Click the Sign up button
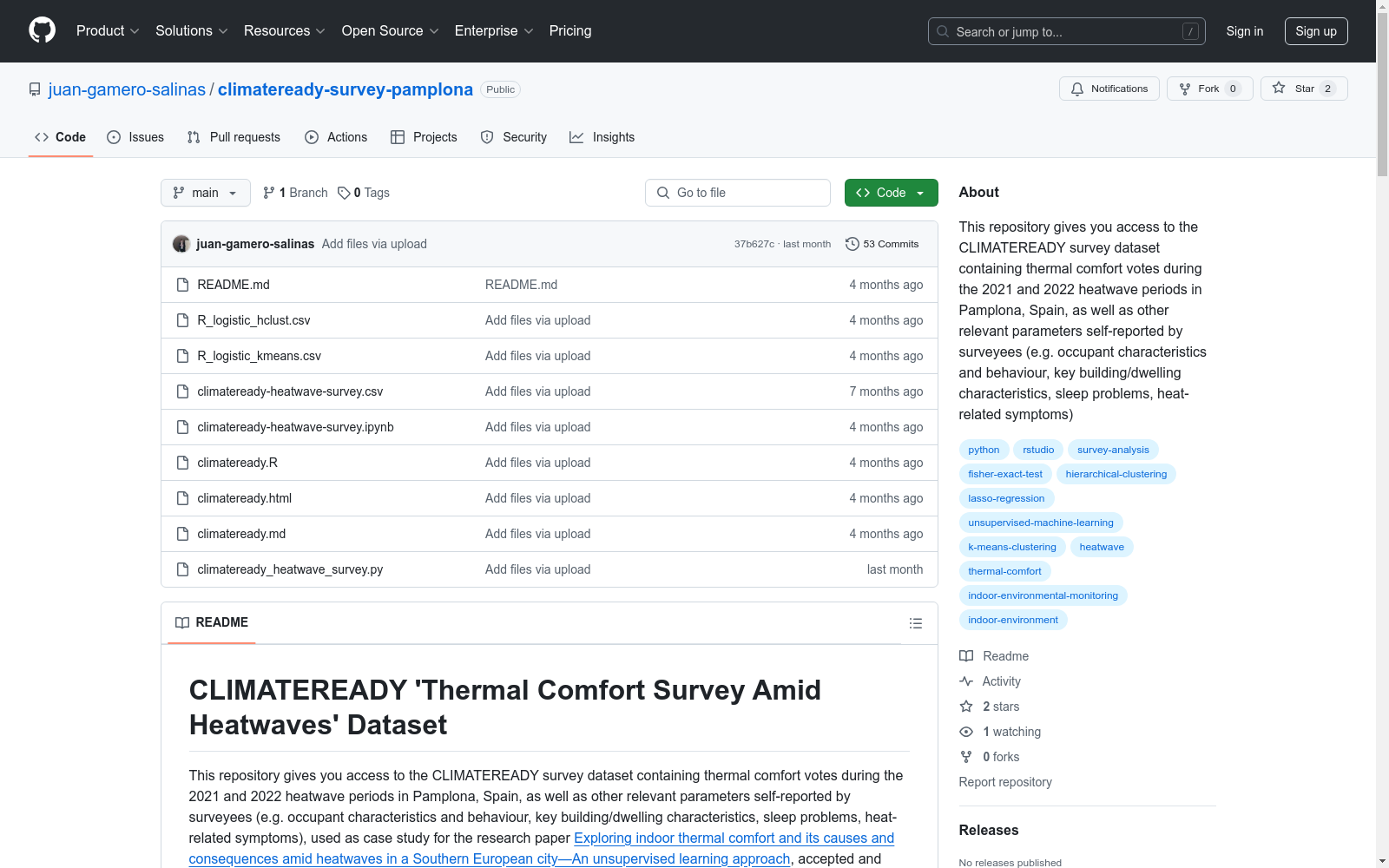Viewport: 1389px width, 868px height. pyautogui.click(x=1316, y=31)
